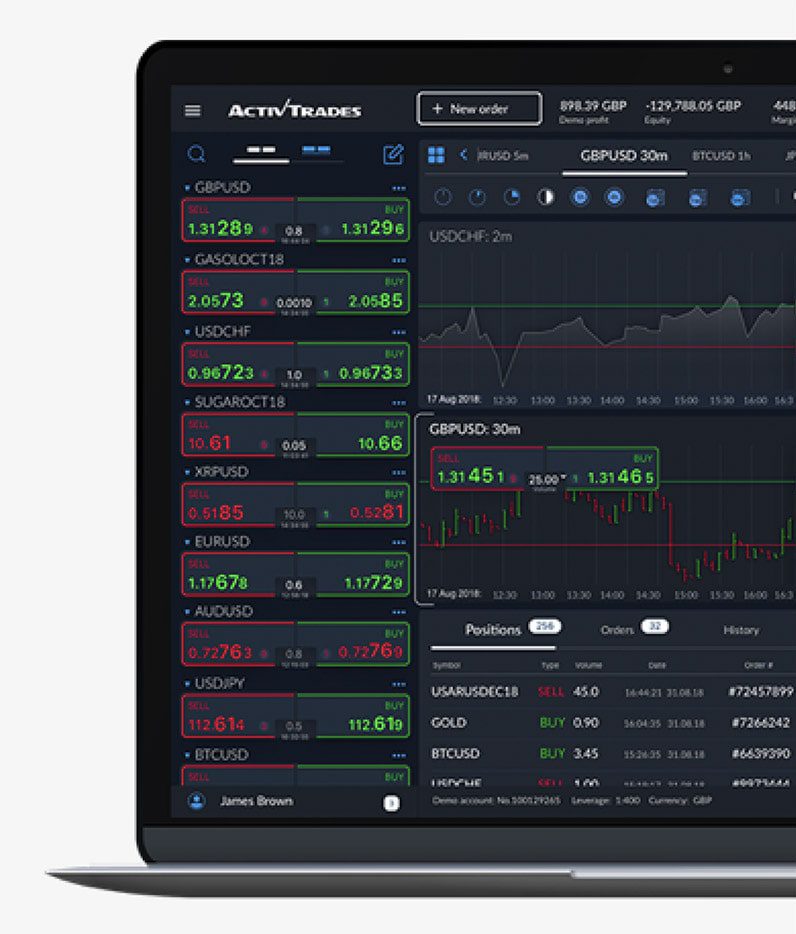Screen dimensions: 796x934
Task: Click the back chevron before chart tabs
Action: click(464, 155)
